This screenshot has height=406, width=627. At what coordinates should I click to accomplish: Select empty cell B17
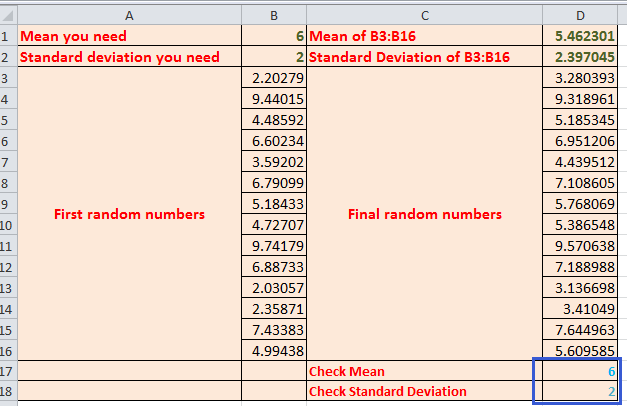tap(274, 371)
